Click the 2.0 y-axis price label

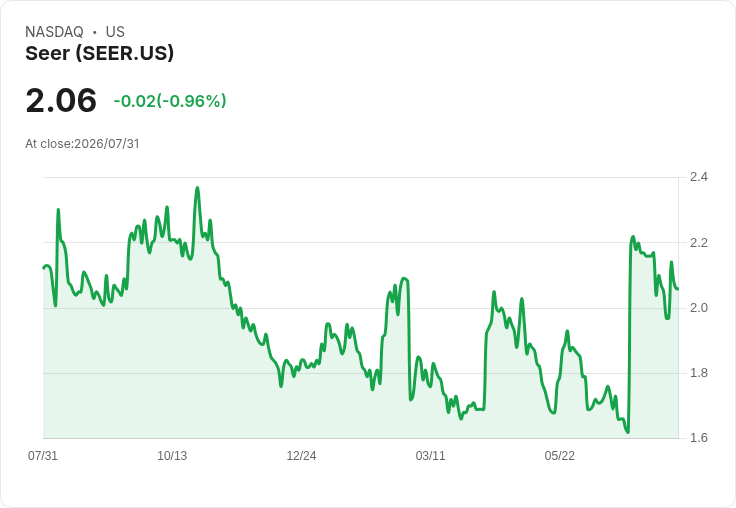click(x=698, y=308)
